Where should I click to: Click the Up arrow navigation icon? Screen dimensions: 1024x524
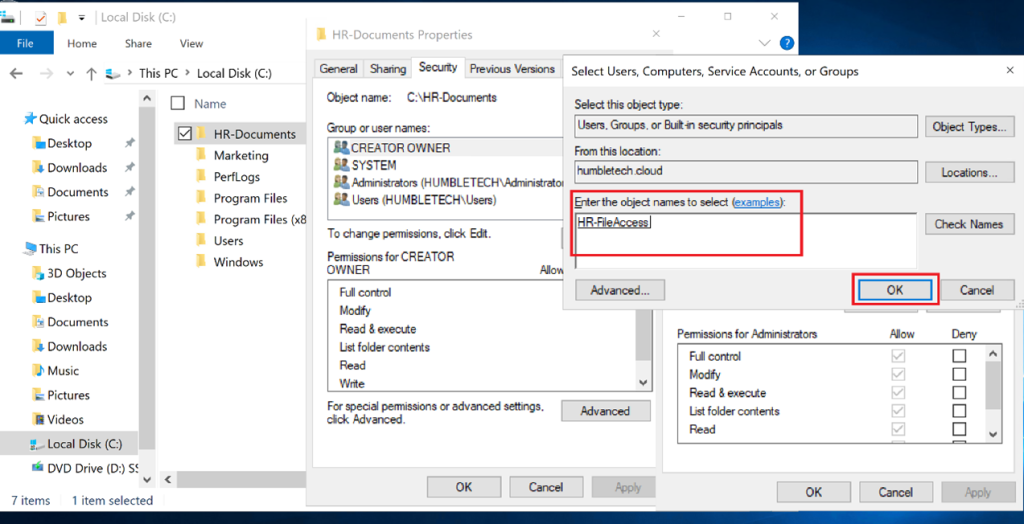click(91, 73)
